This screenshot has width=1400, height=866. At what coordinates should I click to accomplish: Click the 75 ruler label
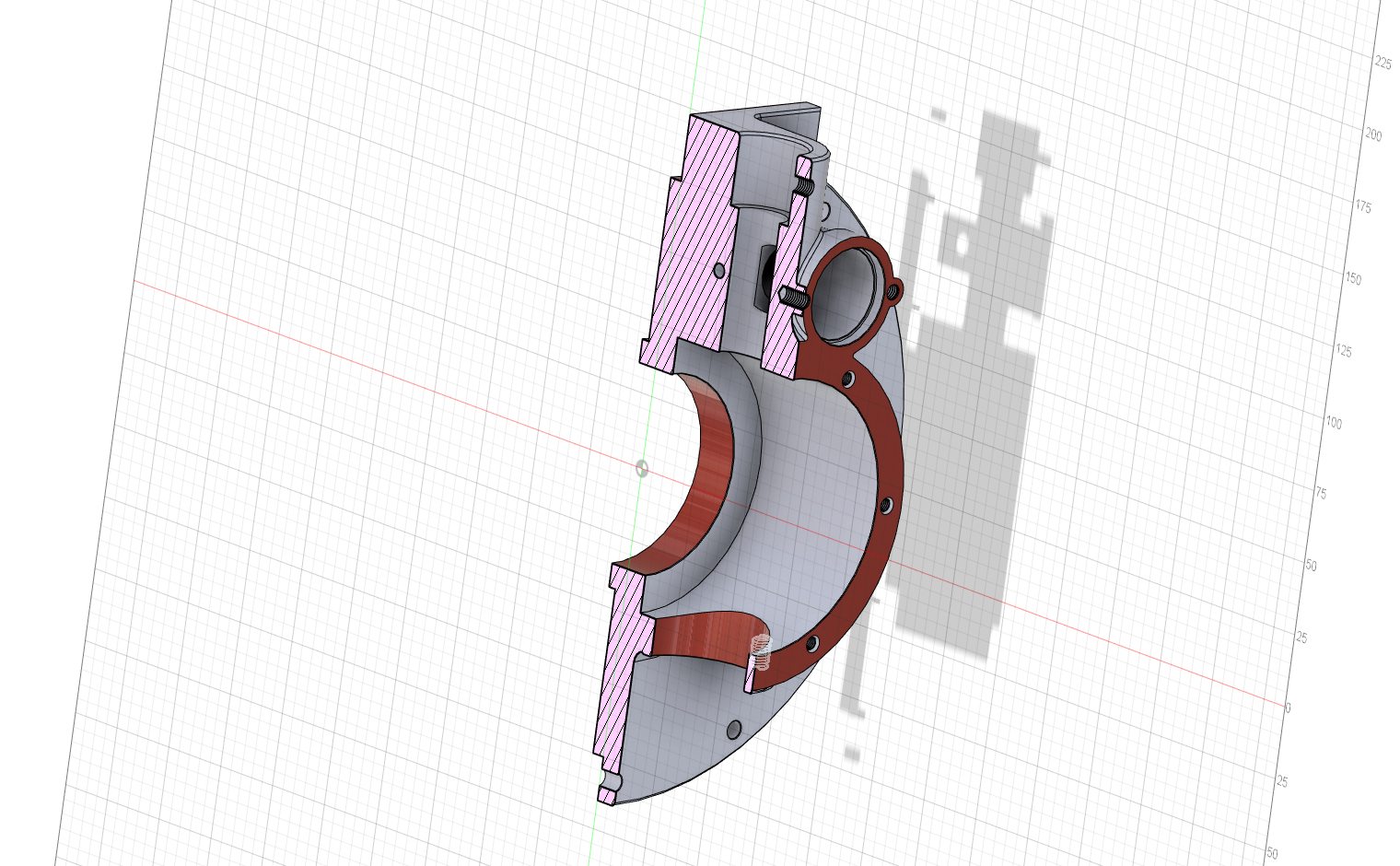coord(1321,495)
